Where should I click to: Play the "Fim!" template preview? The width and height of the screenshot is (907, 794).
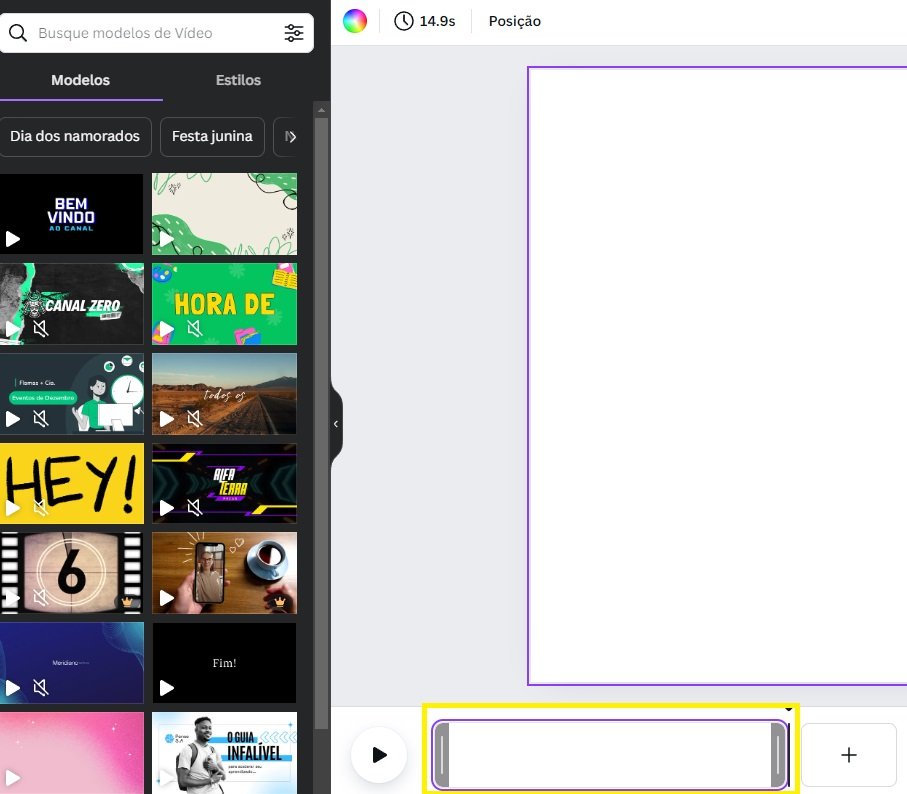pyautogui.click(x=168, y=688)
